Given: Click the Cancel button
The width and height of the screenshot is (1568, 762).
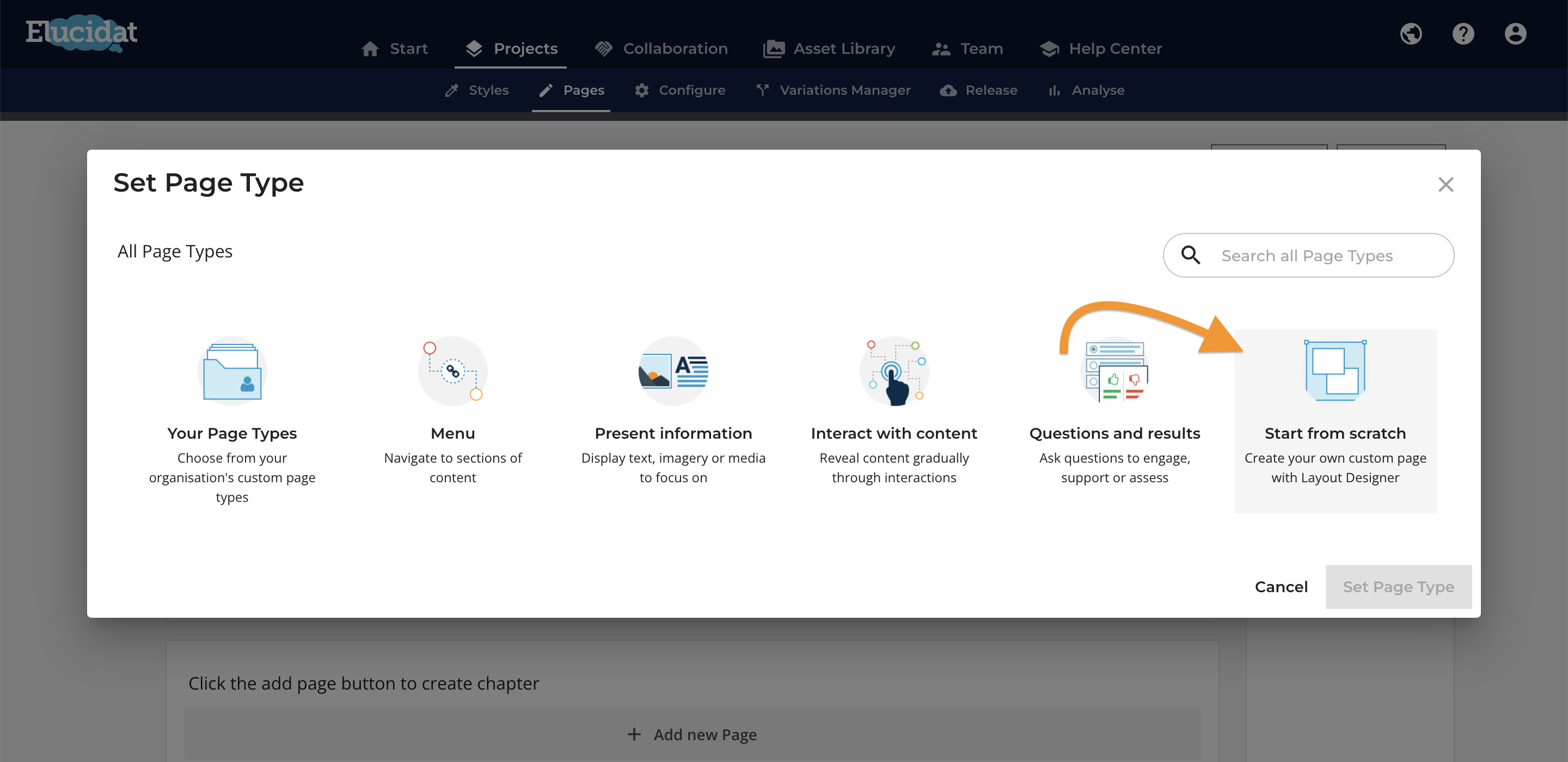Looking at the screenshot, I should (1281, 587).
